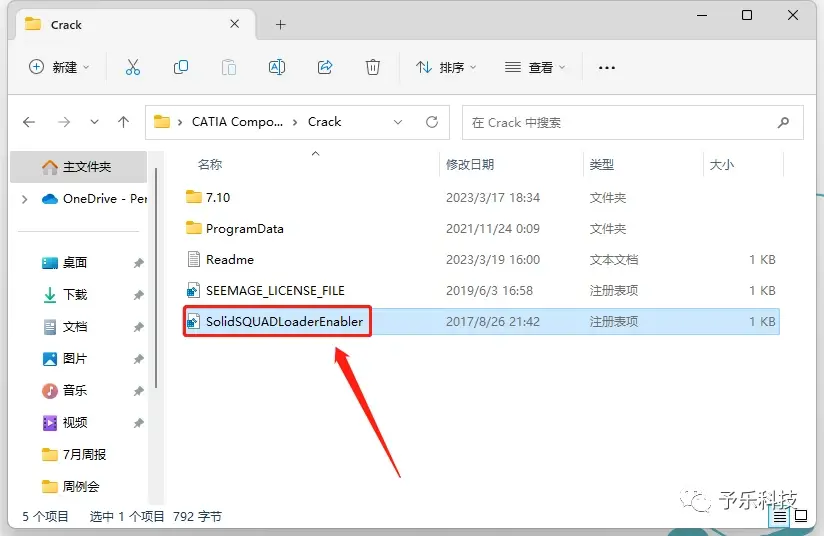Unpin 视频 with its pin icon
This screenshot has width=824, height=536.
click(x=138, y=423)
